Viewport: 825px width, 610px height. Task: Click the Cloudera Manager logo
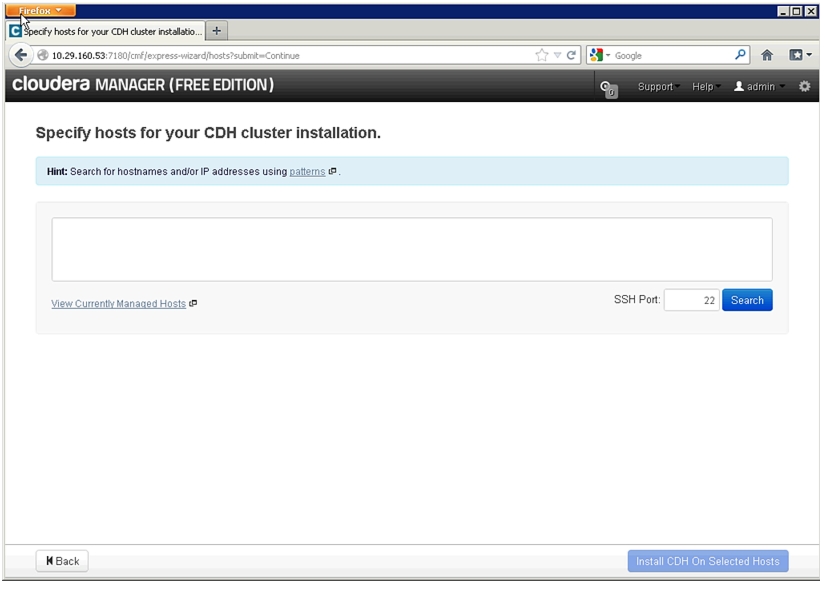point(143,84)
